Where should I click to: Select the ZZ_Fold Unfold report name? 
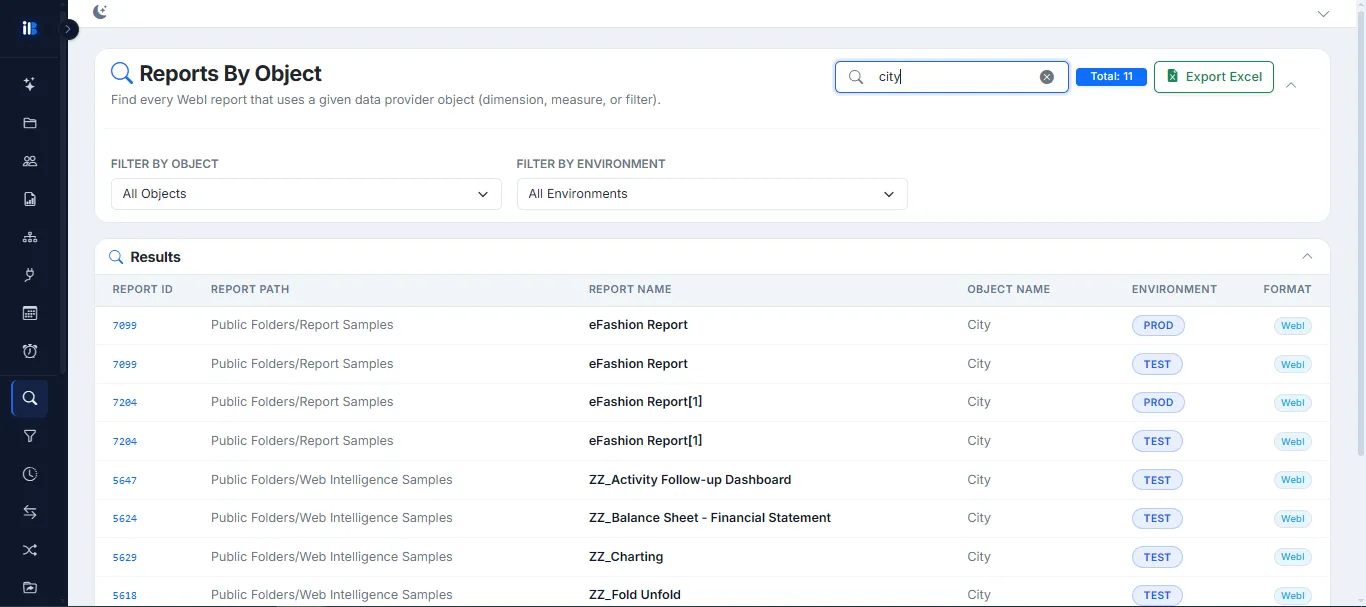point(635,595)
